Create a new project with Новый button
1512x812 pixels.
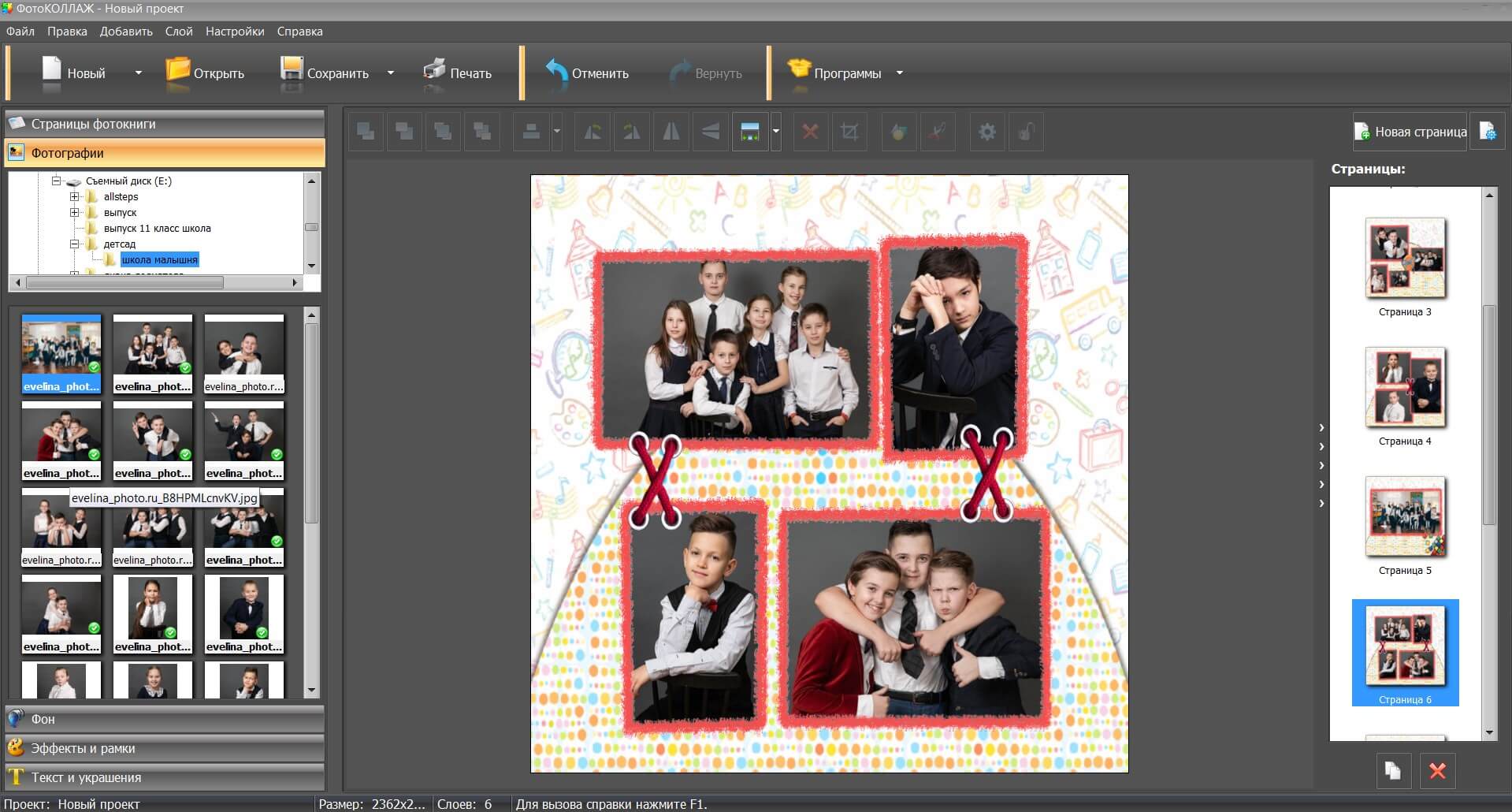pos(73,73)
